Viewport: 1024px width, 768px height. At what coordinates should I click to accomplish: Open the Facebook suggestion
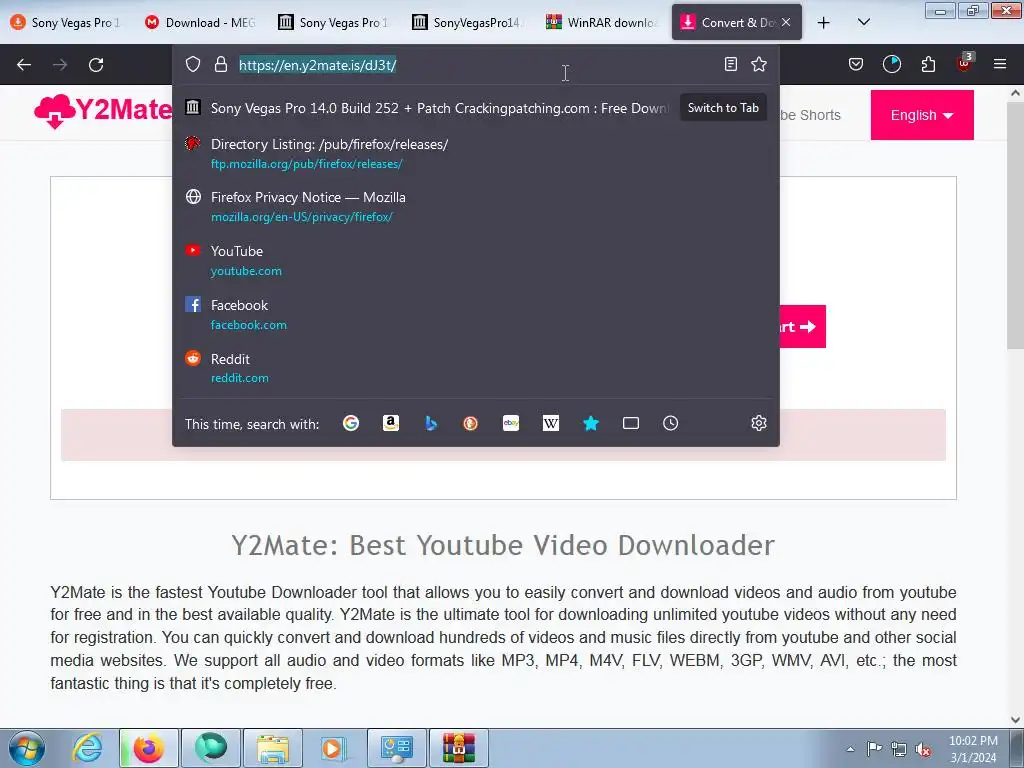[475, 314]
